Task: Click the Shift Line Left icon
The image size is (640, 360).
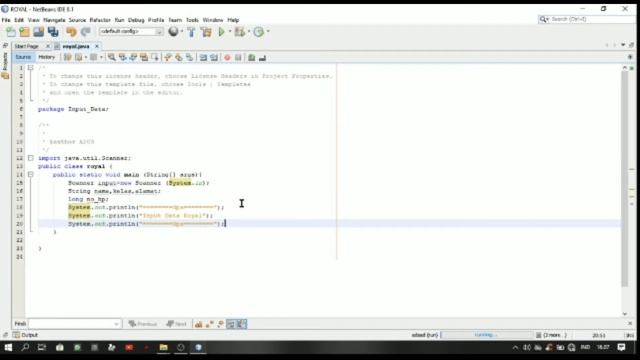Action: pos(203,58)
